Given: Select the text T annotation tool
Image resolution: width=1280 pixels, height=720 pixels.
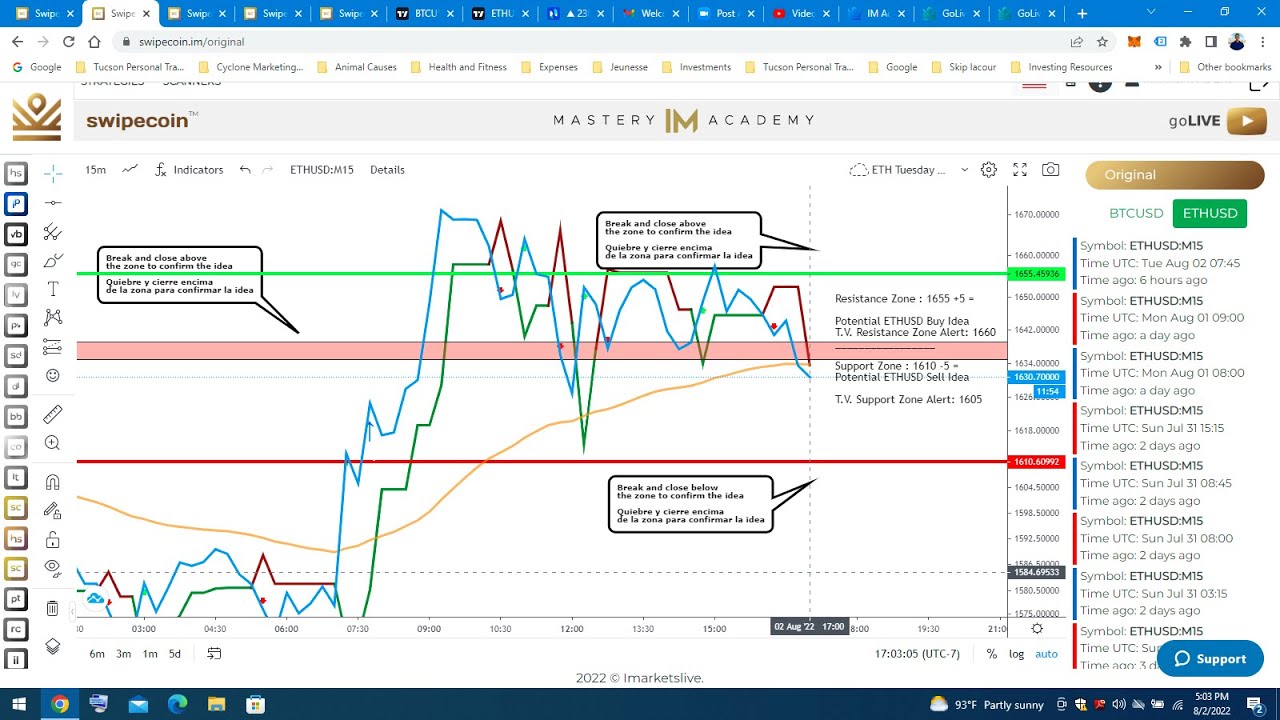Looking at the screenshot, I should (53, 289).
